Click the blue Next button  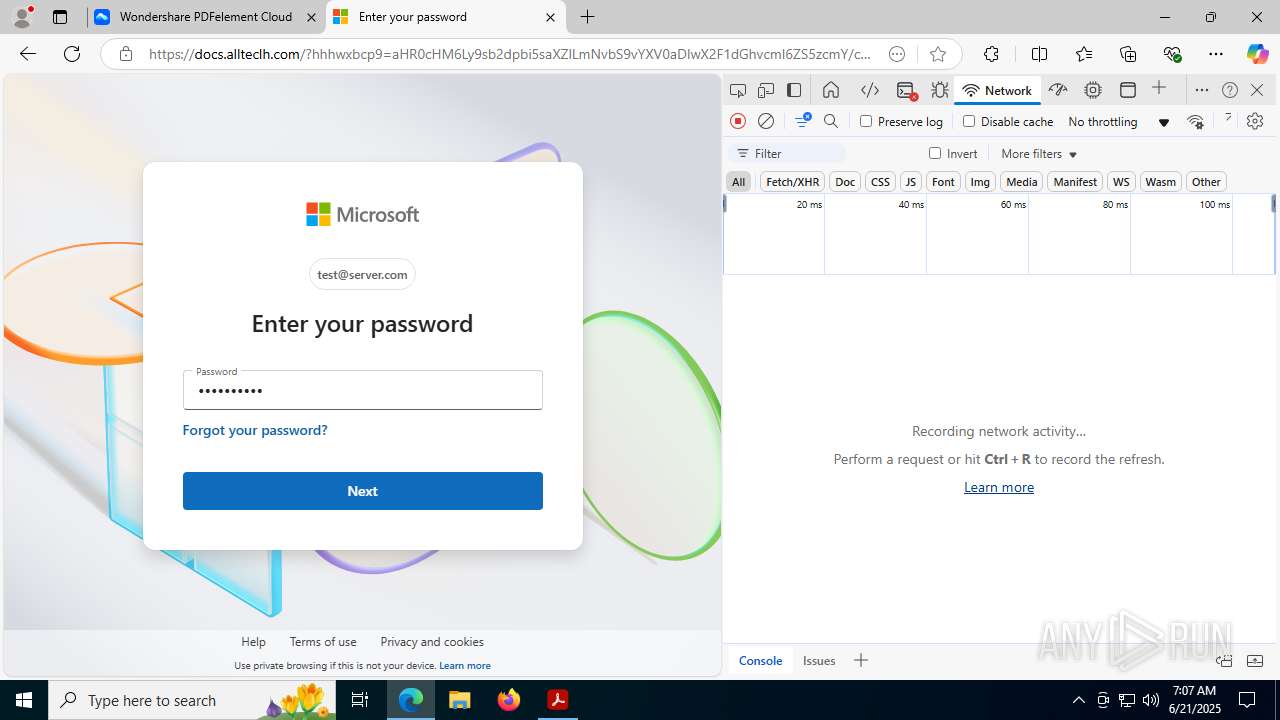point(363,491)
